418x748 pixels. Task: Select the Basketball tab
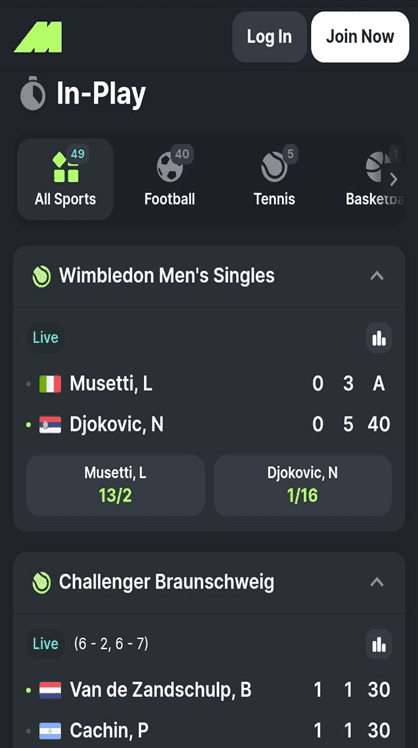pyautogui.click(x=375, y=179)
